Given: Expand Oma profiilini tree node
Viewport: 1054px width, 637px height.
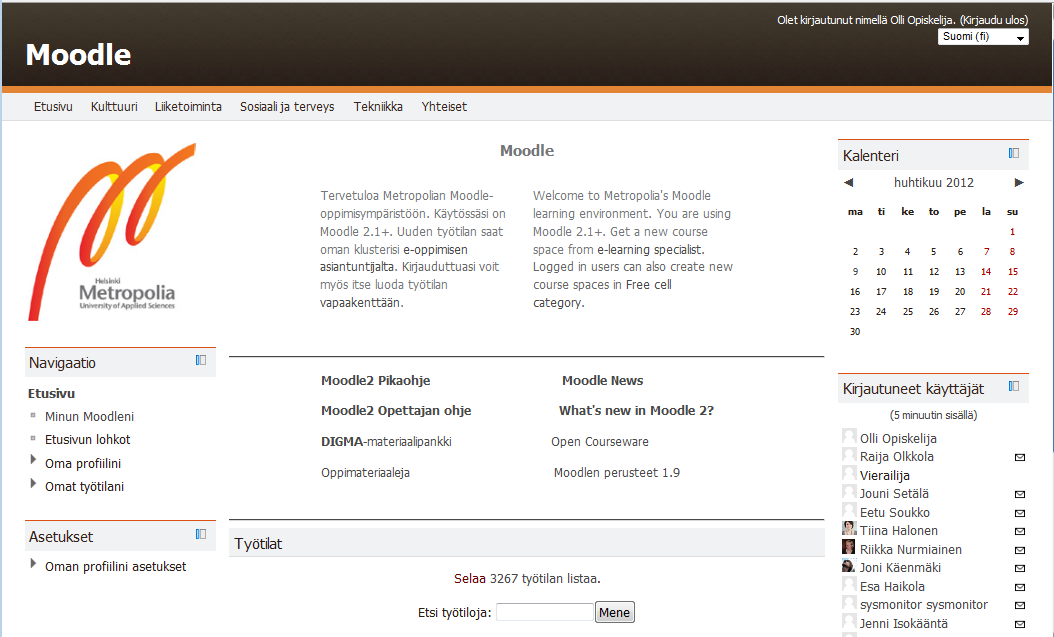Looking at the screenshot, I should point(33,460).
